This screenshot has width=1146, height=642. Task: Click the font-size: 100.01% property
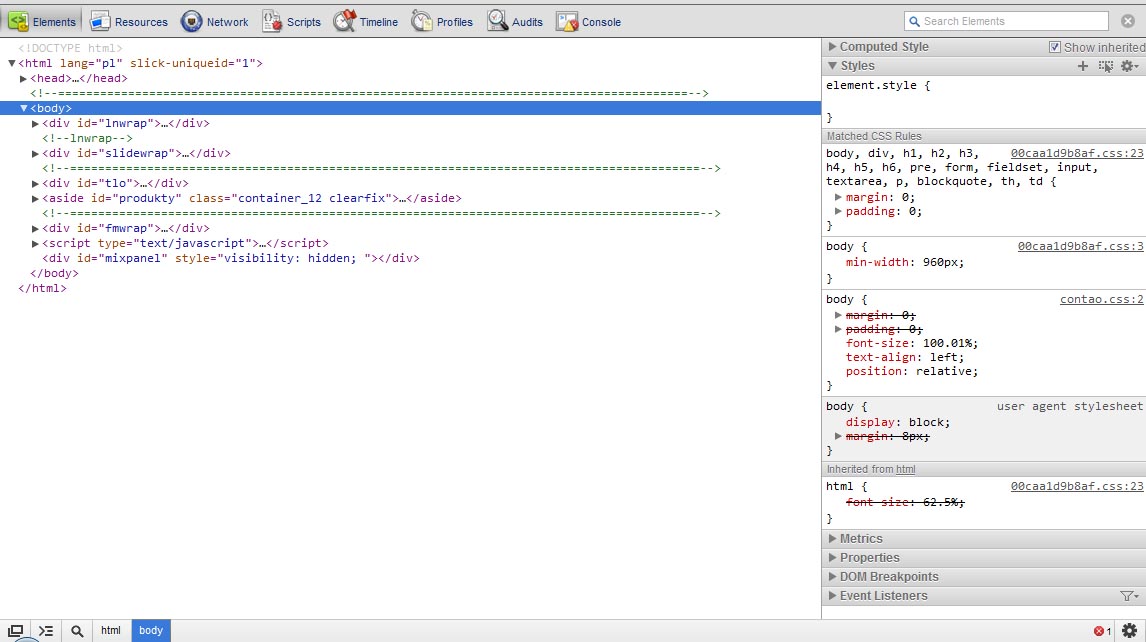[911, 343]
